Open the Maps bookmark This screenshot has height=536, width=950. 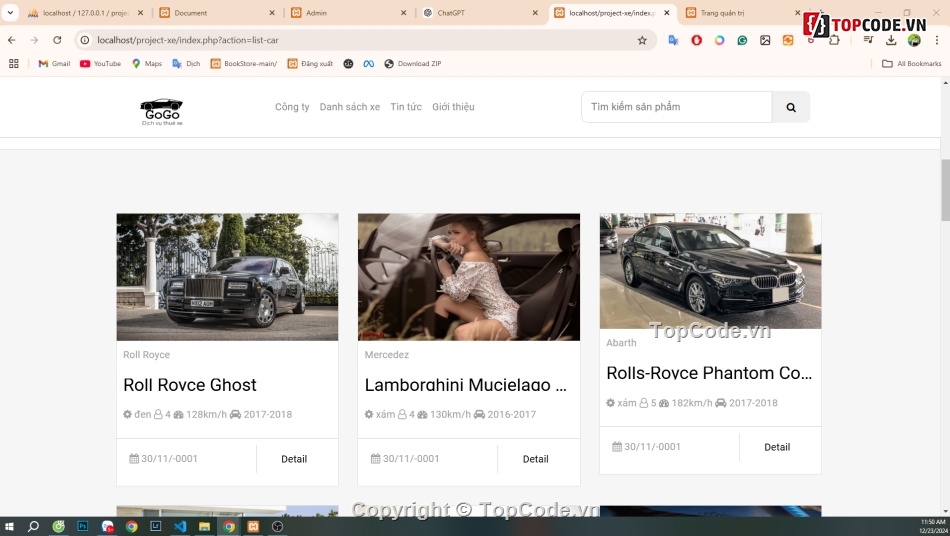pyautogui.click(x=147, y=64)
